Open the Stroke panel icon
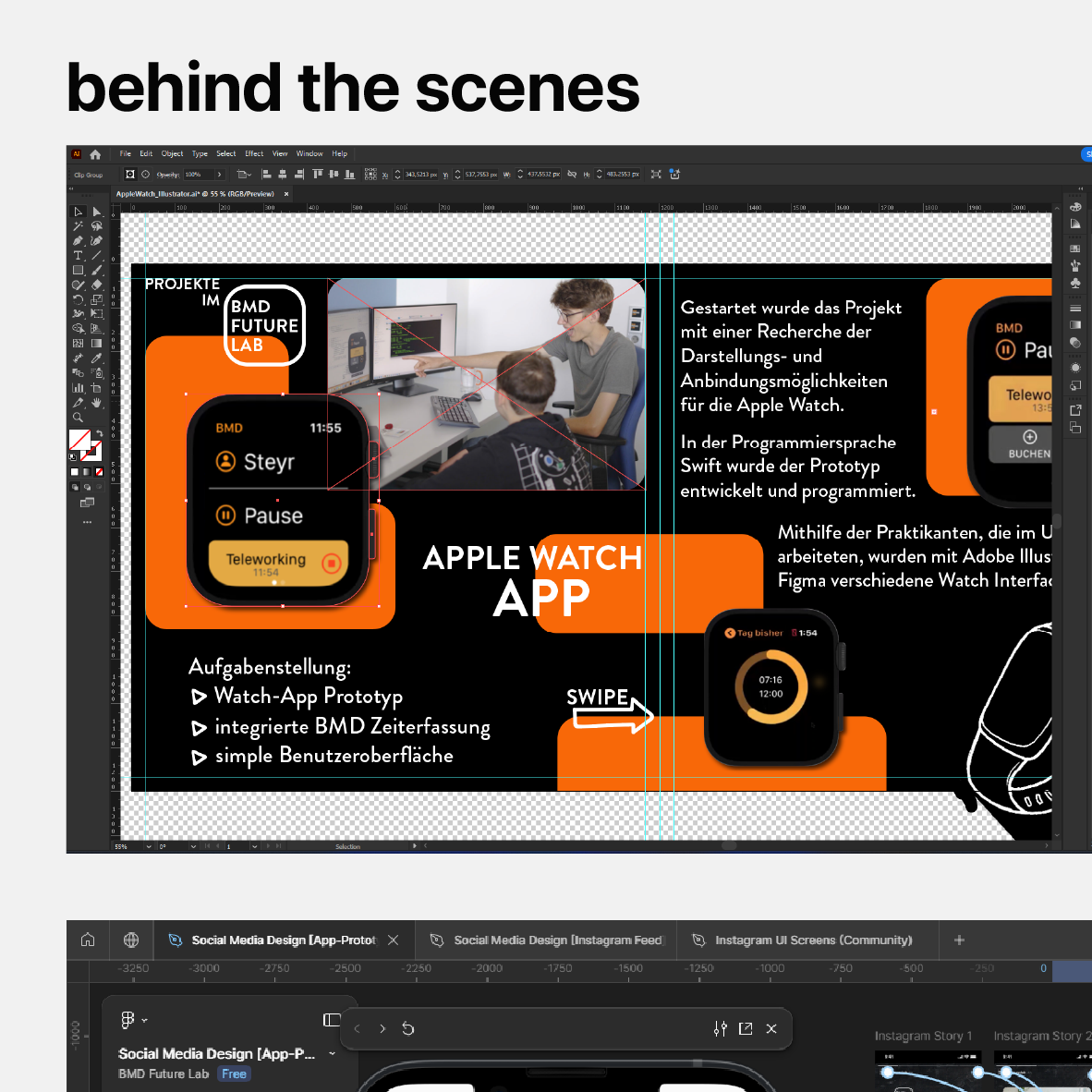This screenshot has height=1092, width=1092. (1075, 308)
